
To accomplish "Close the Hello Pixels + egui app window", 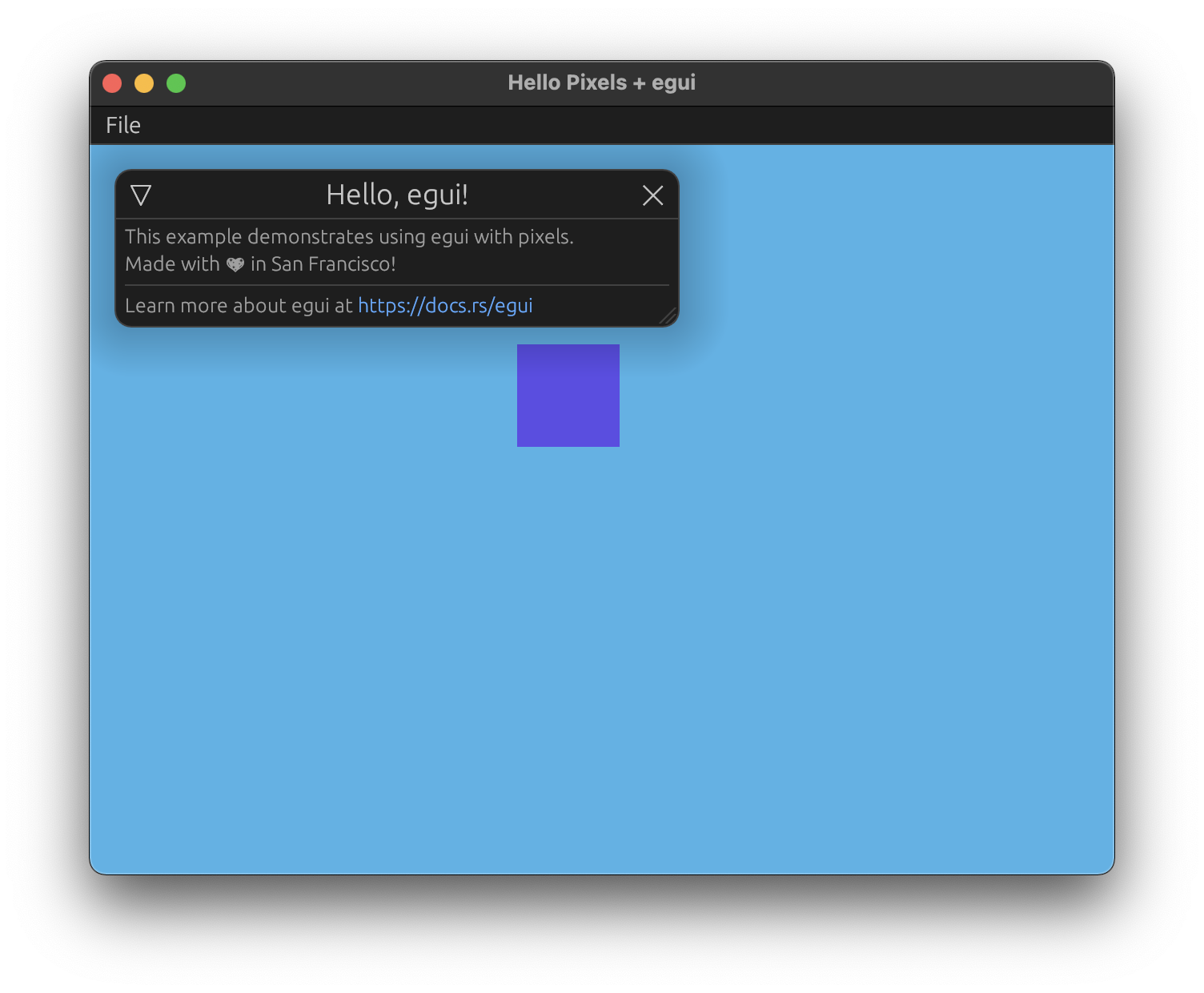I will click(112, 83).
